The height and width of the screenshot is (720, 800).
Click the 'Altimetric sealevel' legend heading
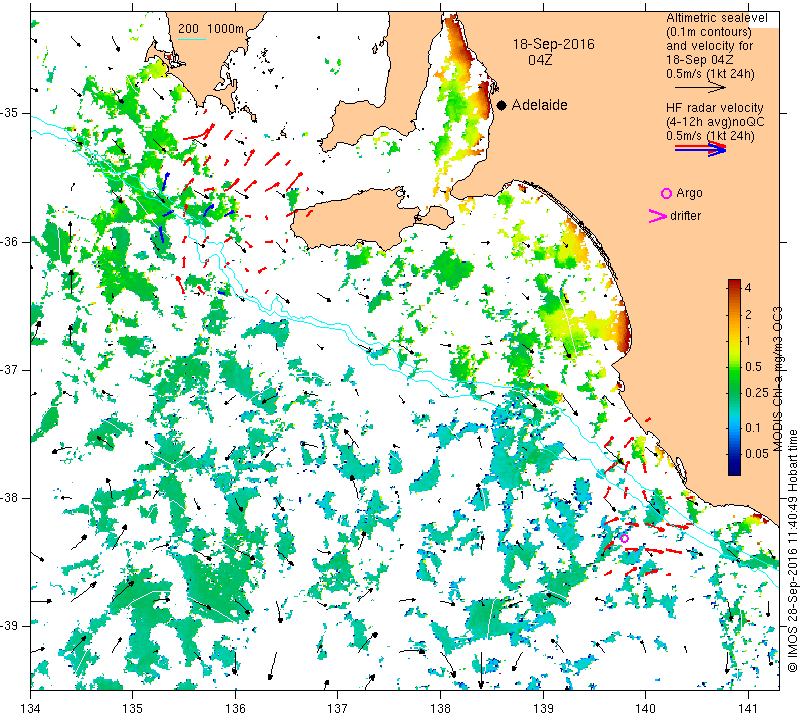click(x=716, y=18)
